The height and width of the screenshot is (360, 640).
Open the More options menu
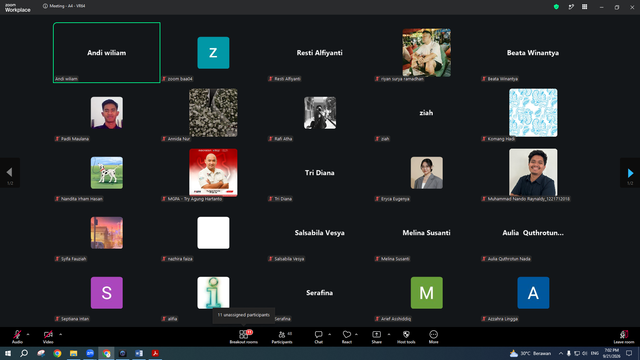coord(433,337)
